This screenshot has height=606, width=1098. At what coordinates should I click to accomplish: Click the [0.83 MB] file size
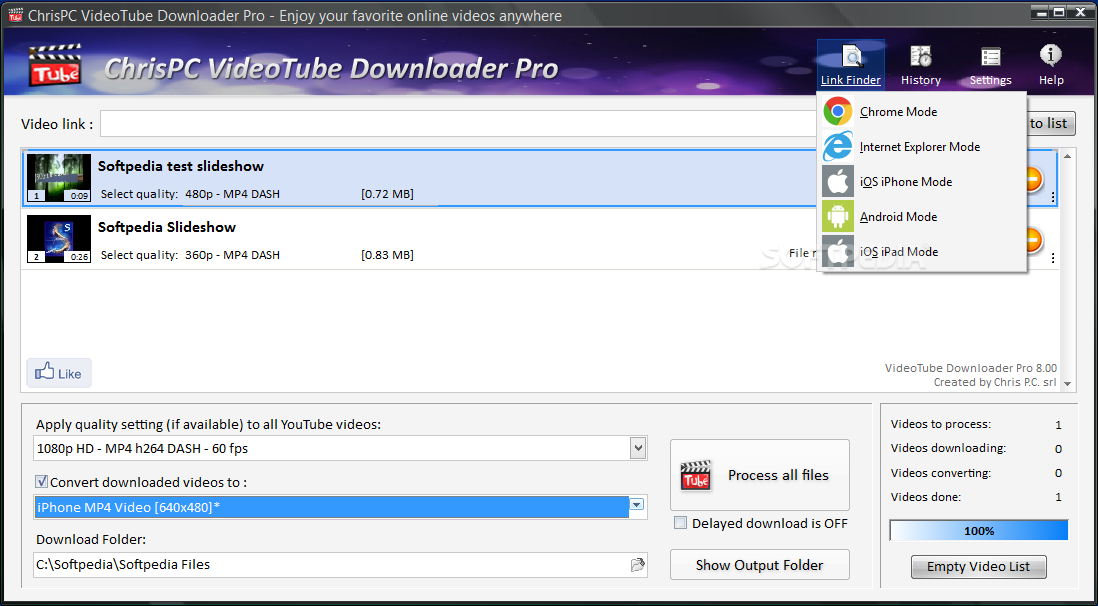[387, 255]
